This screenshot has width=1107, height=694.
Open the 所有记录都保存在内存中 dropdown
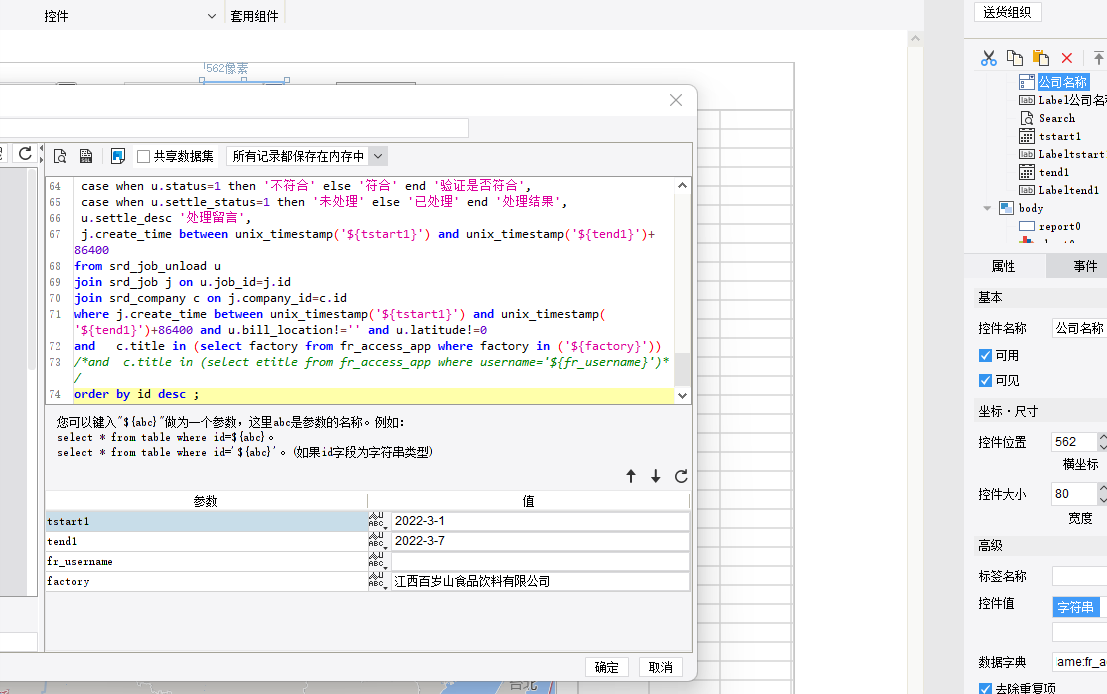(377, 156)
